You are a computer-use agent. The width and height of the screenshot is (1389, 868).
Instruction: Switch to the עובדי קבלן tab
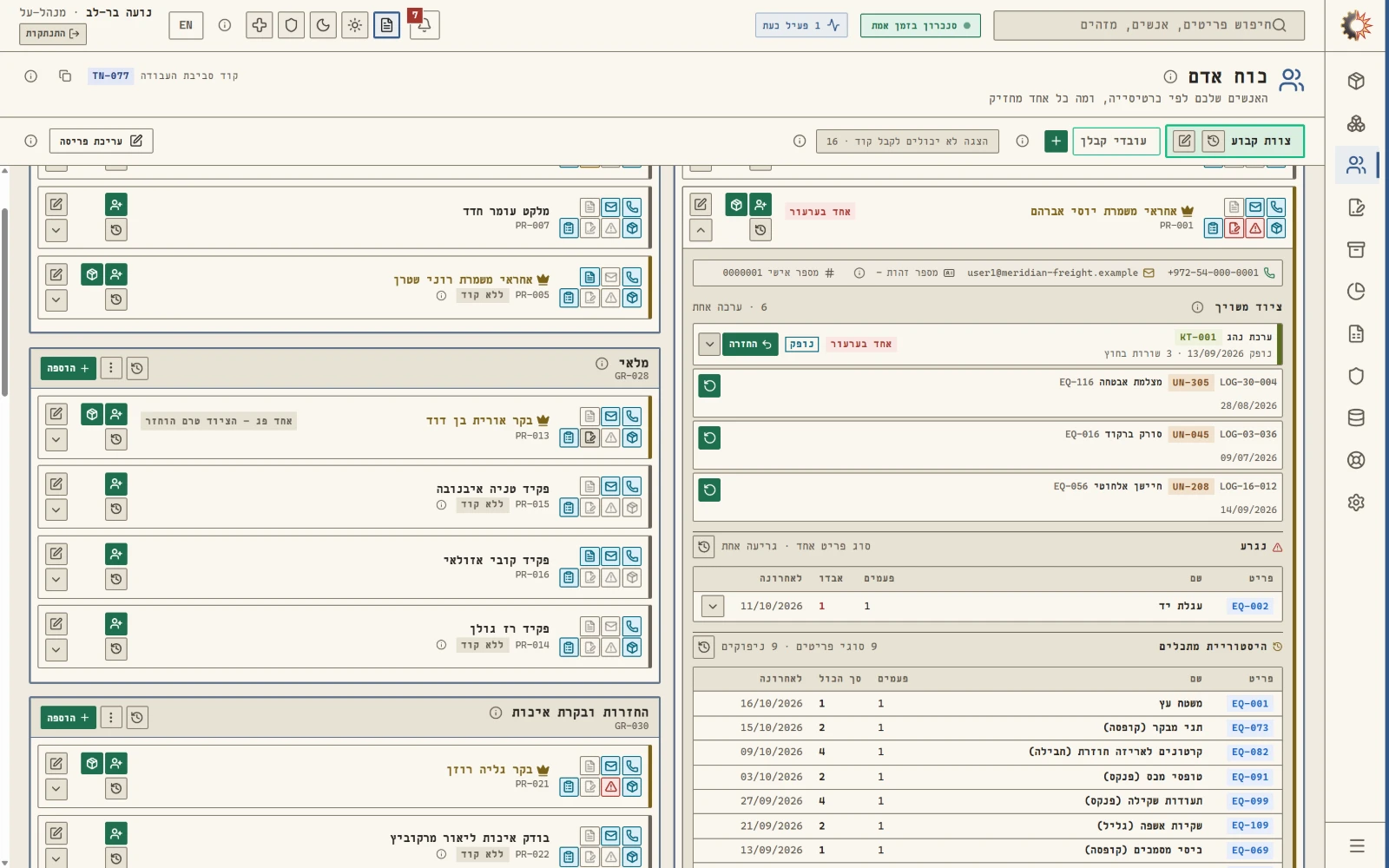point(1116,141)
